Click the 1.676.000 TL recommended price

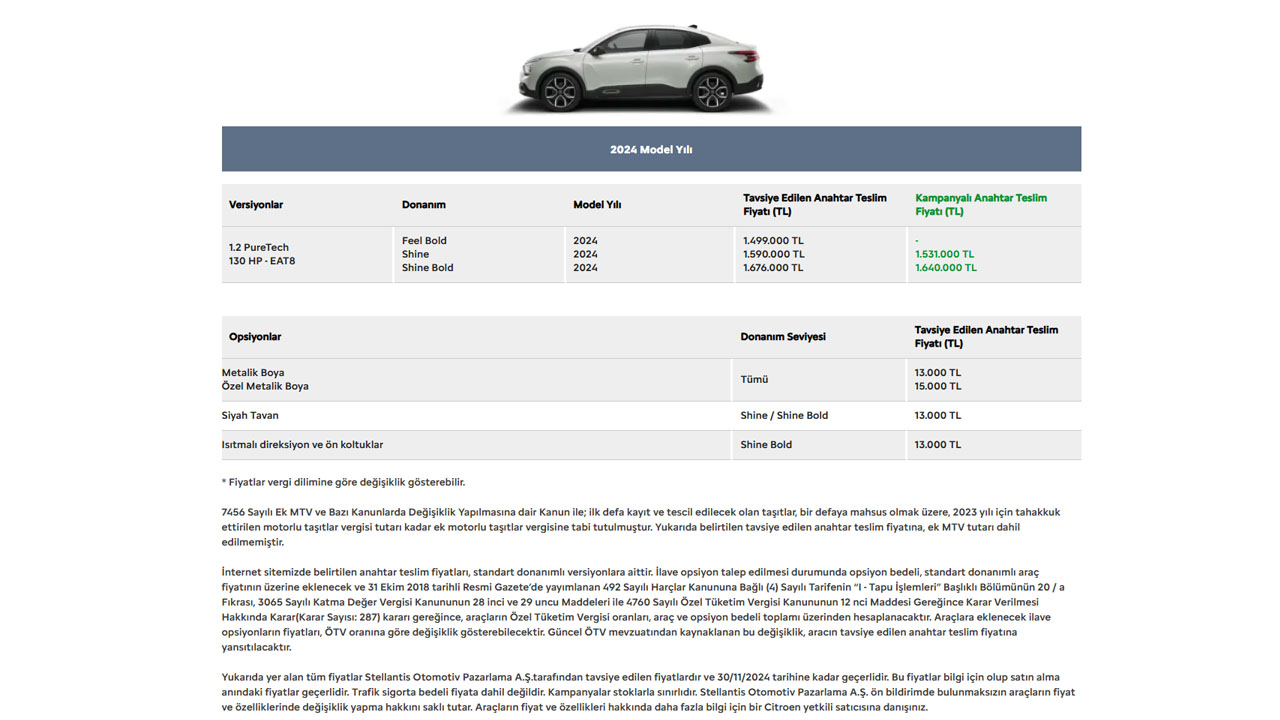coord(773,268)
